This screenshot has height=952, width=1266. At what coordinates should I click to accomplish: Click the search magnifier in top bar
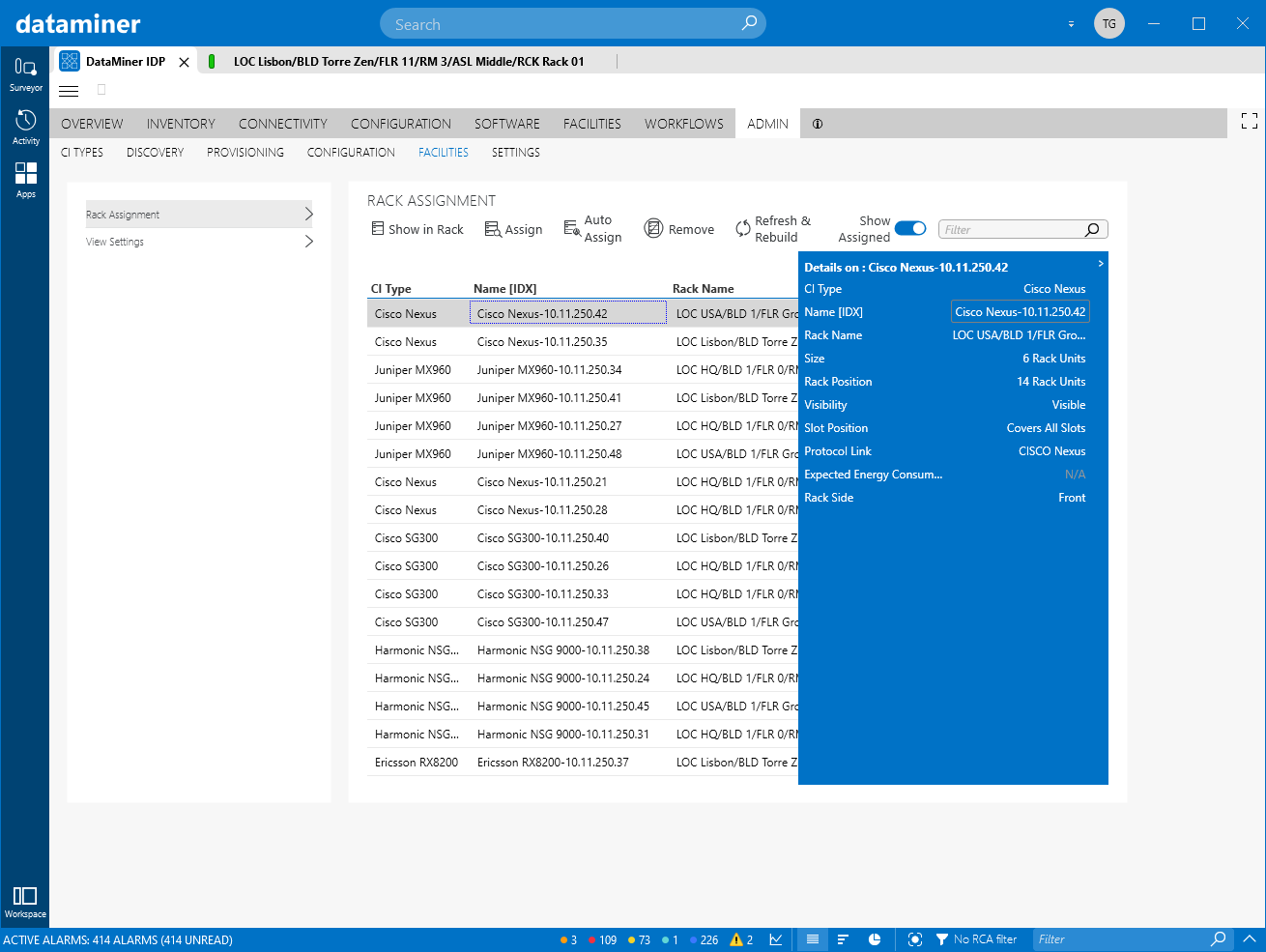click(749, 23)
